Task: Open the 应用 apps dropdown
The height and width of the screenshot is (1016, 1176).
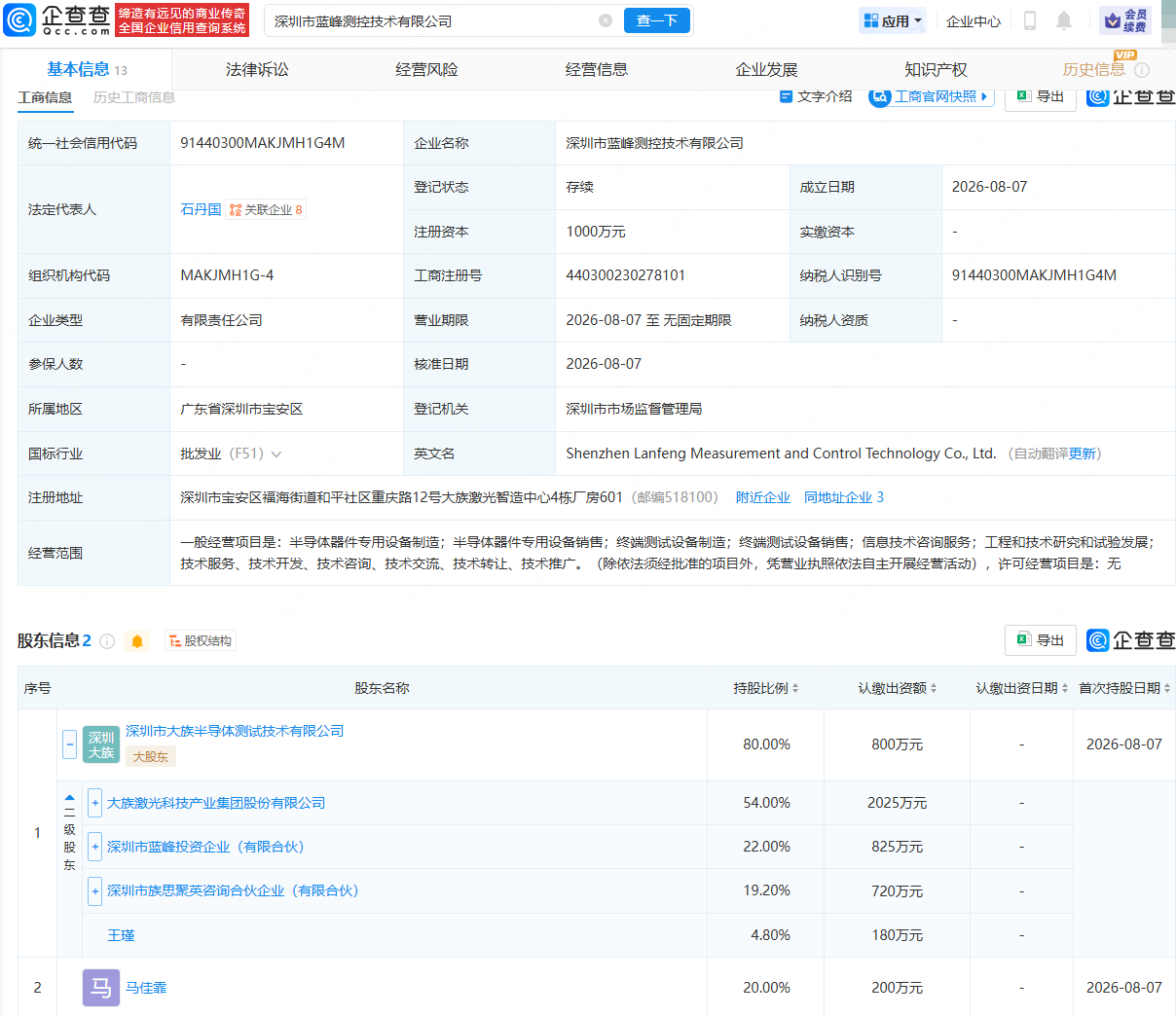Action: [893, 20]
